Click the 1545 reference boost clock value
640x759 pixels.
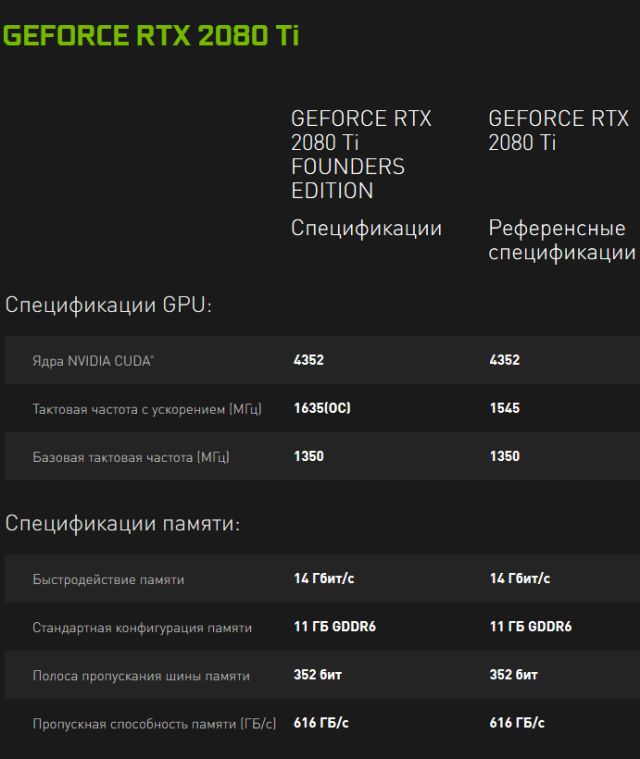(505, 408)
